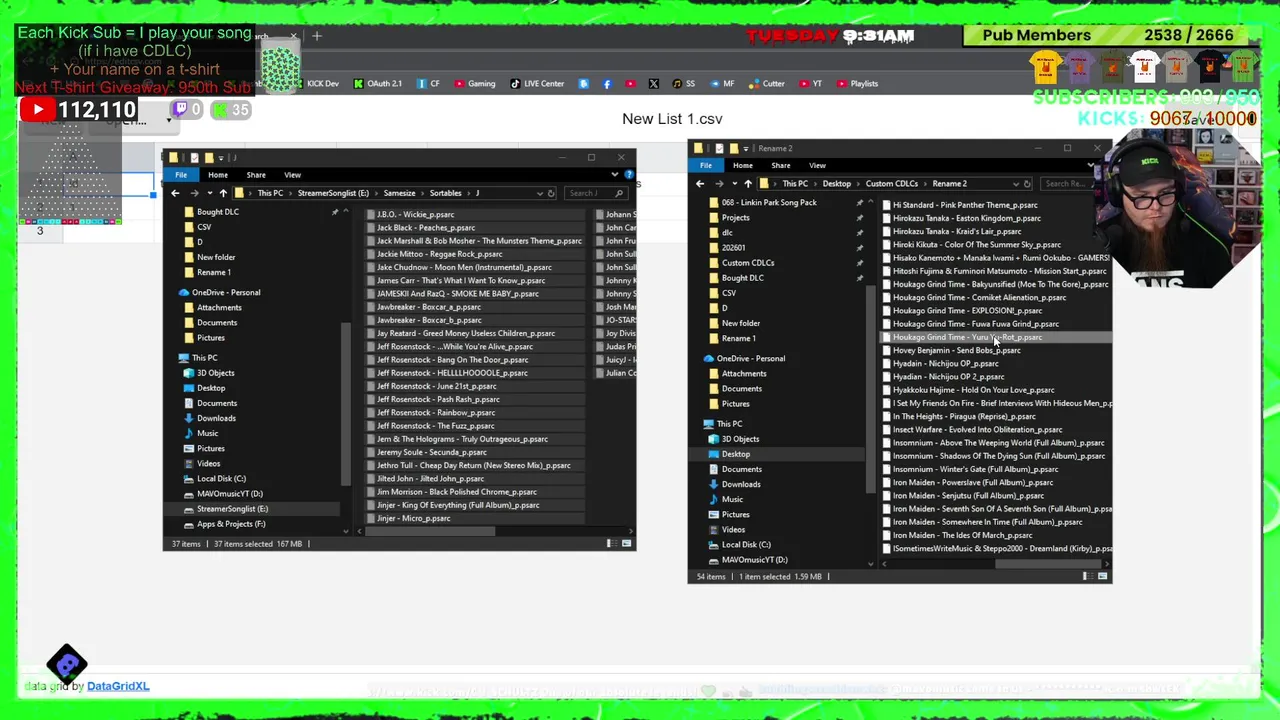Click Up arrow in J window
Screen dimensions: 1280x720
tap(223, 193)
